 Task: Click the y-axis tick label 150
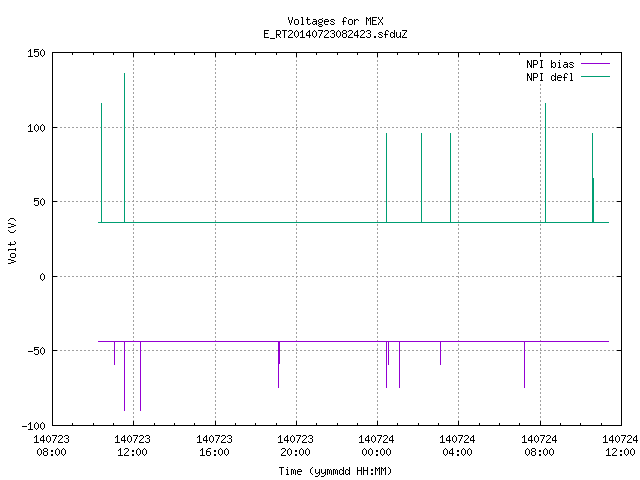pos(36,53)
